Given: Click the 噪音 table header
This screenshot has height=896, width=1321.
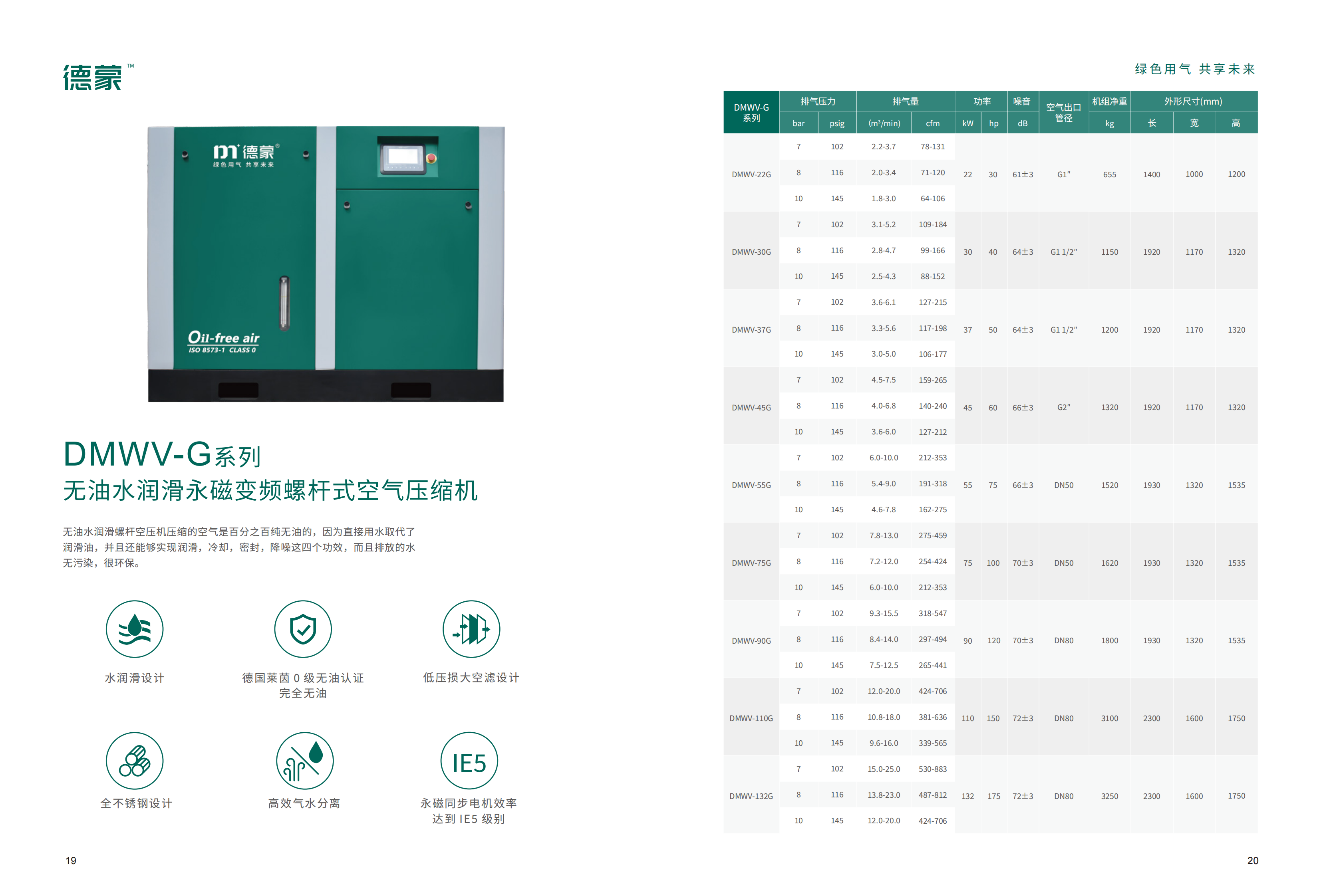Looking at the screenshot, I should point(1023,101).
